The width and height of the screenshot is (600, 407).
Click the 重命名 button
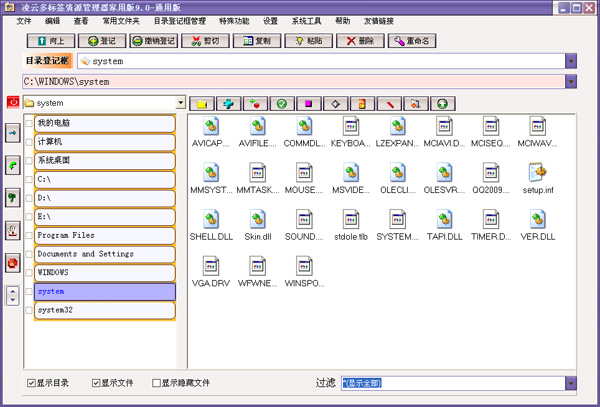[412, 41]
